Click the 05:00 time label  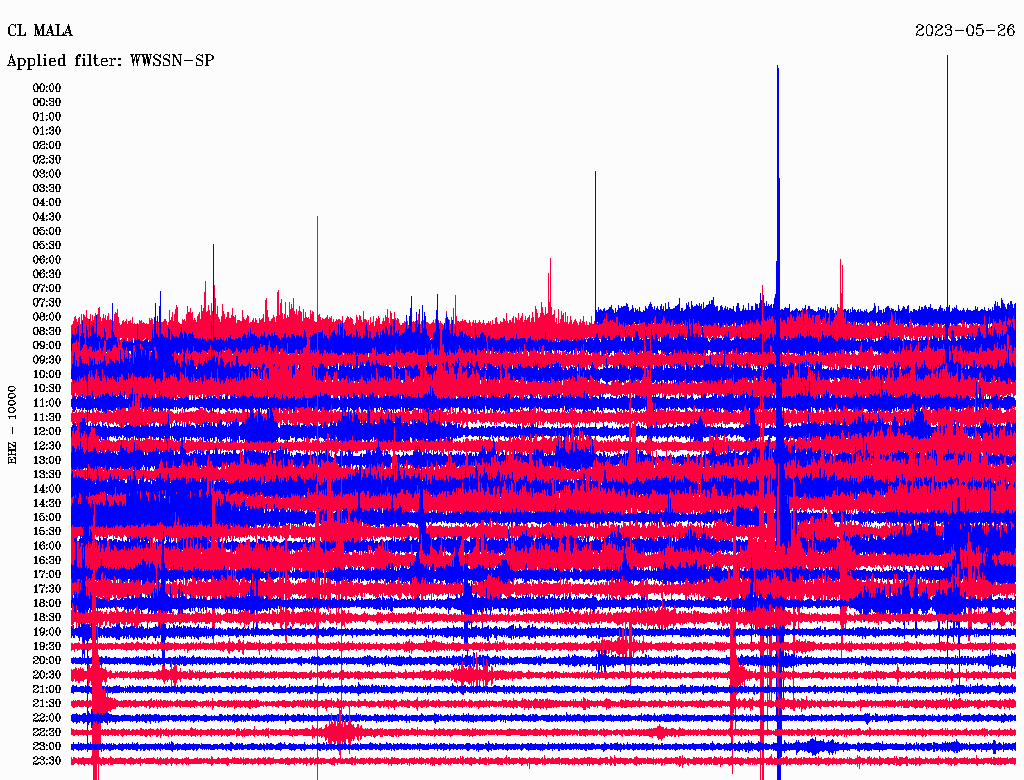47,231
